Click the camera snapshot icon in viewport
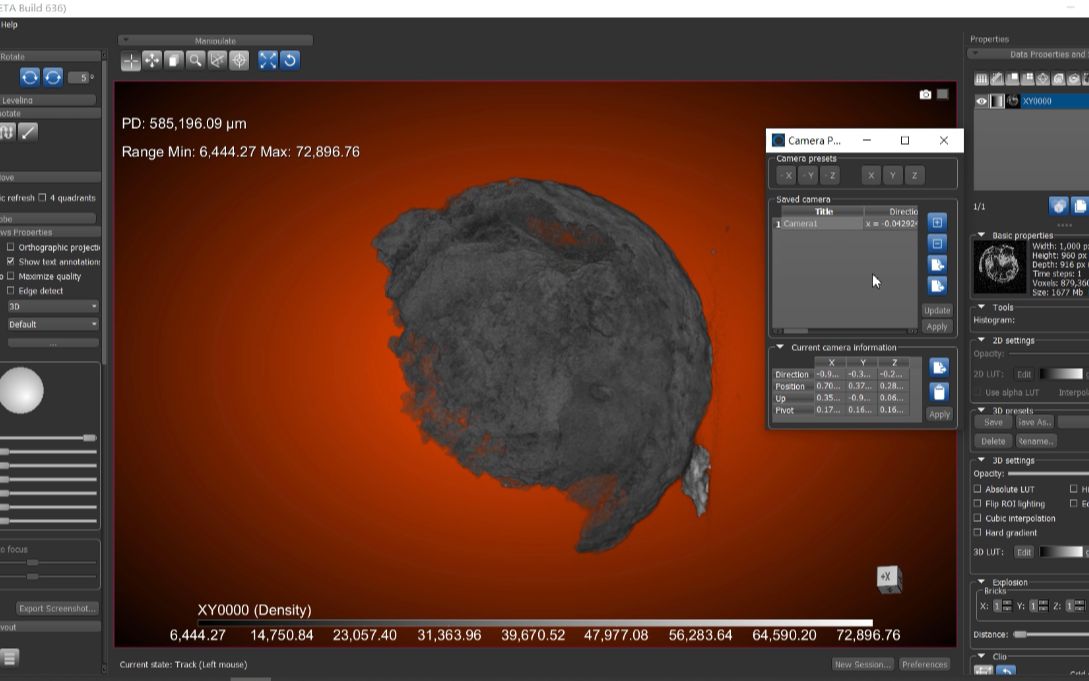Viewport: 1089px width, 681px height. pos(925,94)
